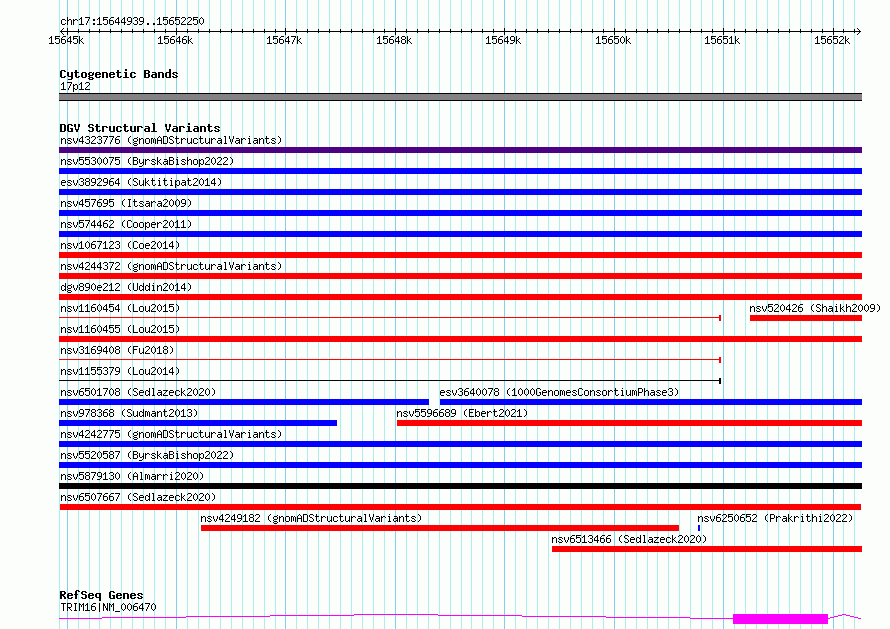The height and width of the screenshot is (629, 890).
Task: Select the 17p12 band label
Action: pyautogui.click(x=75, y=86)
